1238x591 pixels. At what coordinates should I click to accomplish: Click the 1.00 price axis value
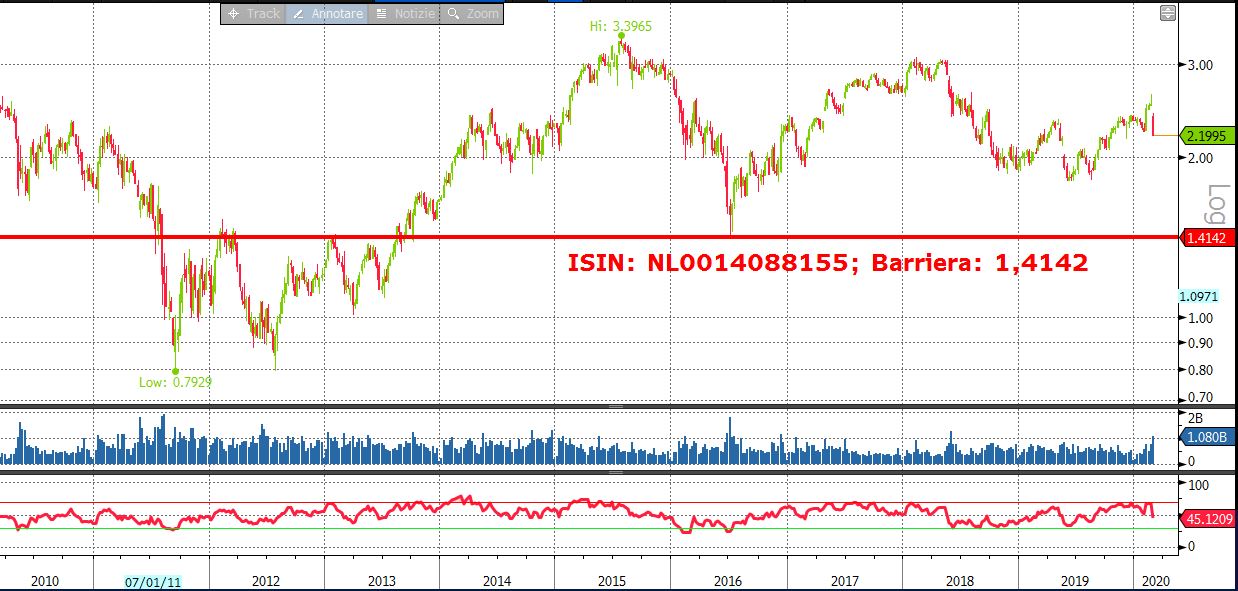coord(1201,319)
